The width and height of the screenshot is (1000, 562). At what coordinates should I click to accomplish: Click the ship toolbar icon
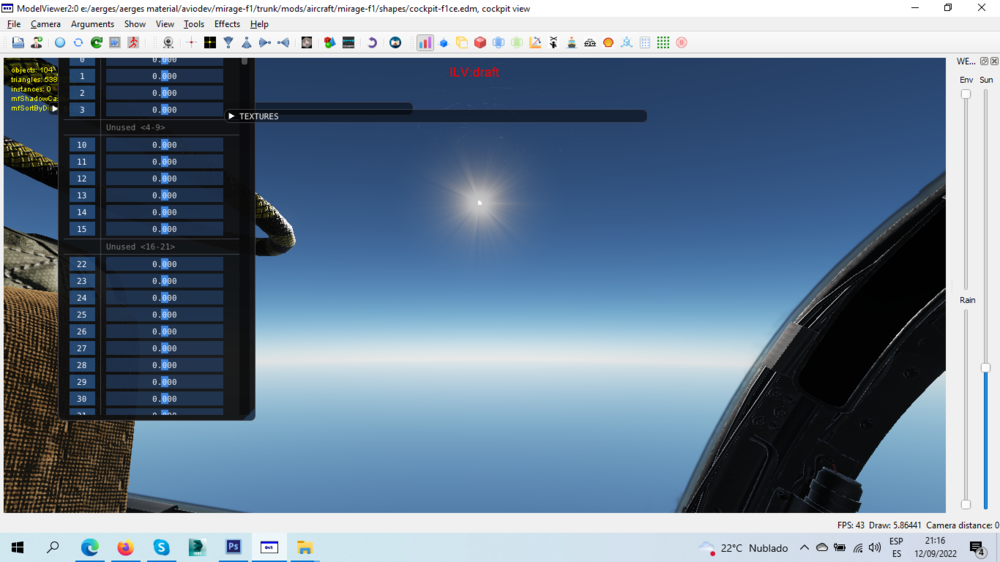coord(572,43)
